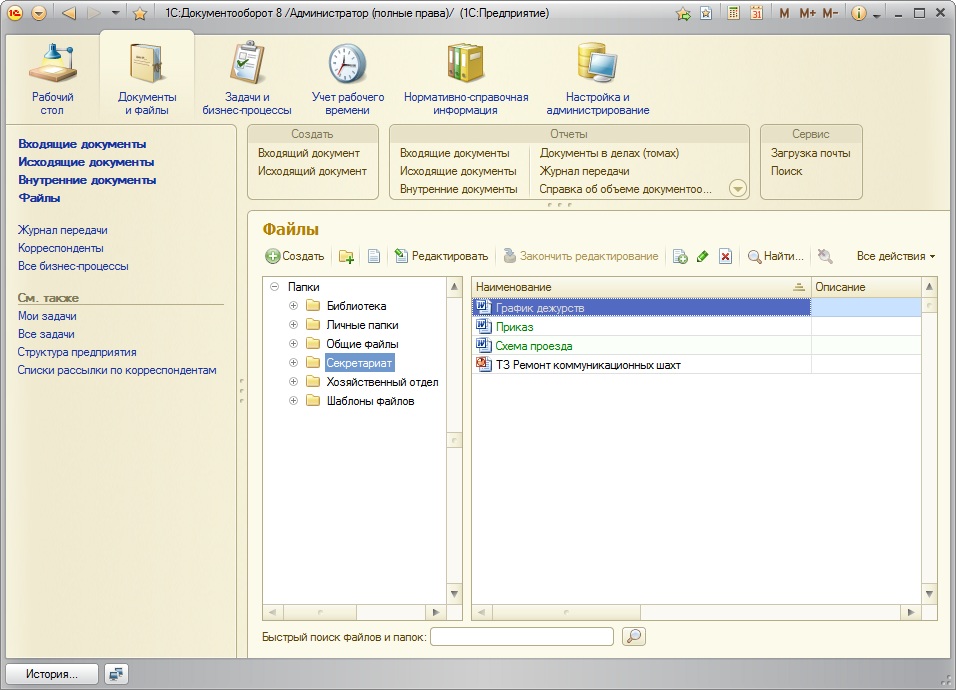956x690 pixels.
Task: Click the quick file search input field
Action: [522, 637]
